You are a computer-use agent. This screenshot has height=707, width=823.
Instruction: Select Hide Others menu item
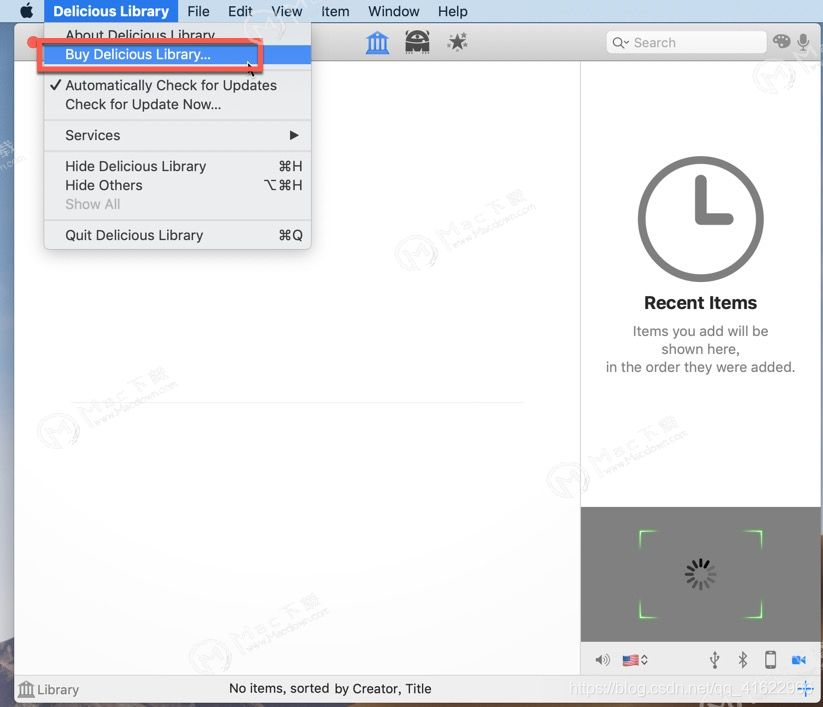pos(177,185)
